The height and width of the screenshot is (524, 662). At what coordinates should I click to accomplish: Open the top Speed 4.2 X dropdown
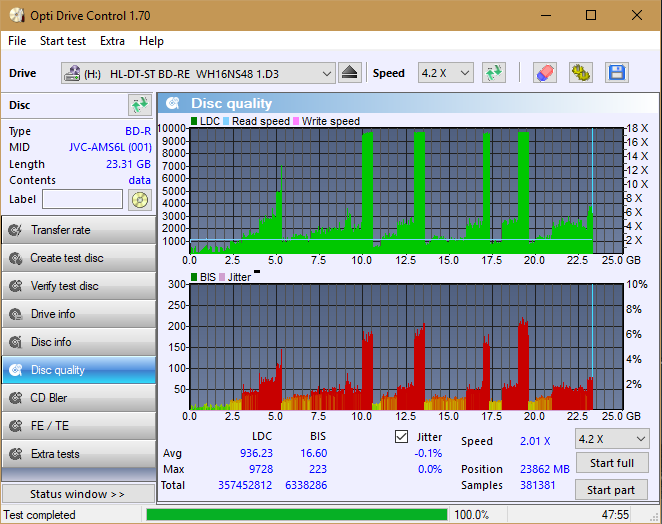(x=445, y=73)
